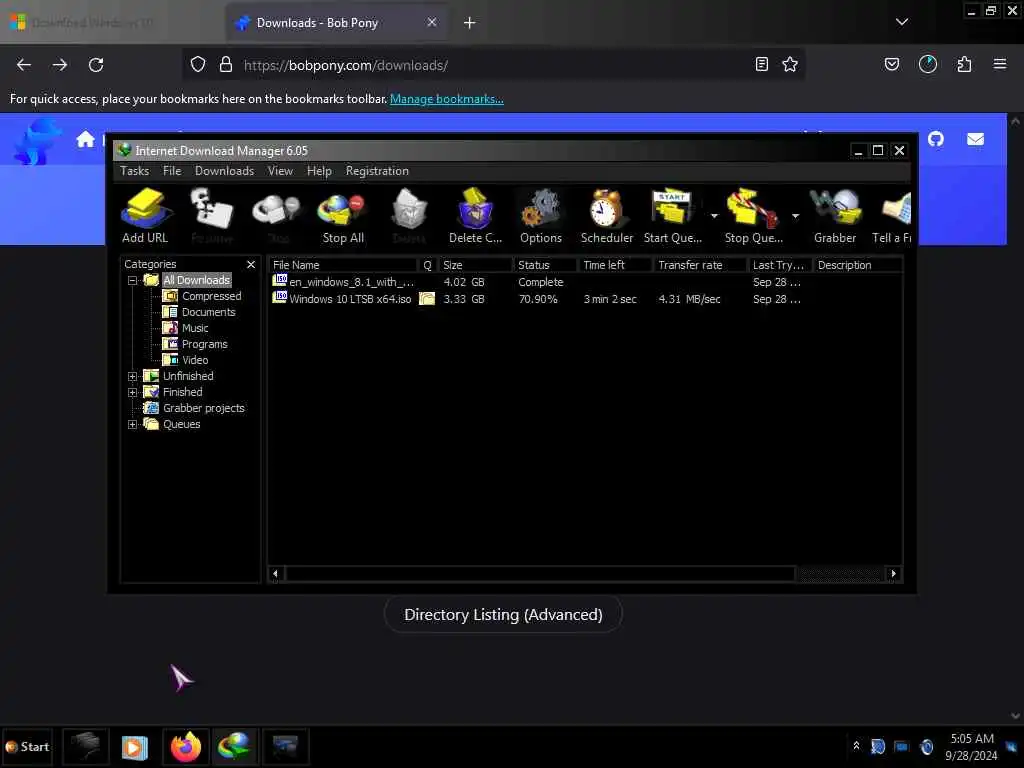Click Save to Pocket icon

pyautogui.click(x=891, y=64)
